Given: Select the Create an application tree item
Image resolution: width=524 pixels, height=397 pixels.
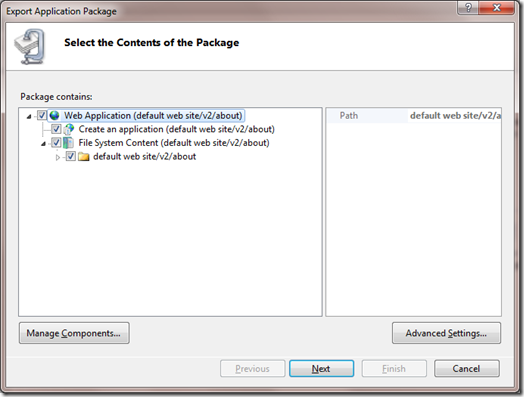Looking at the screenshot, I should [x=176, y=129].
